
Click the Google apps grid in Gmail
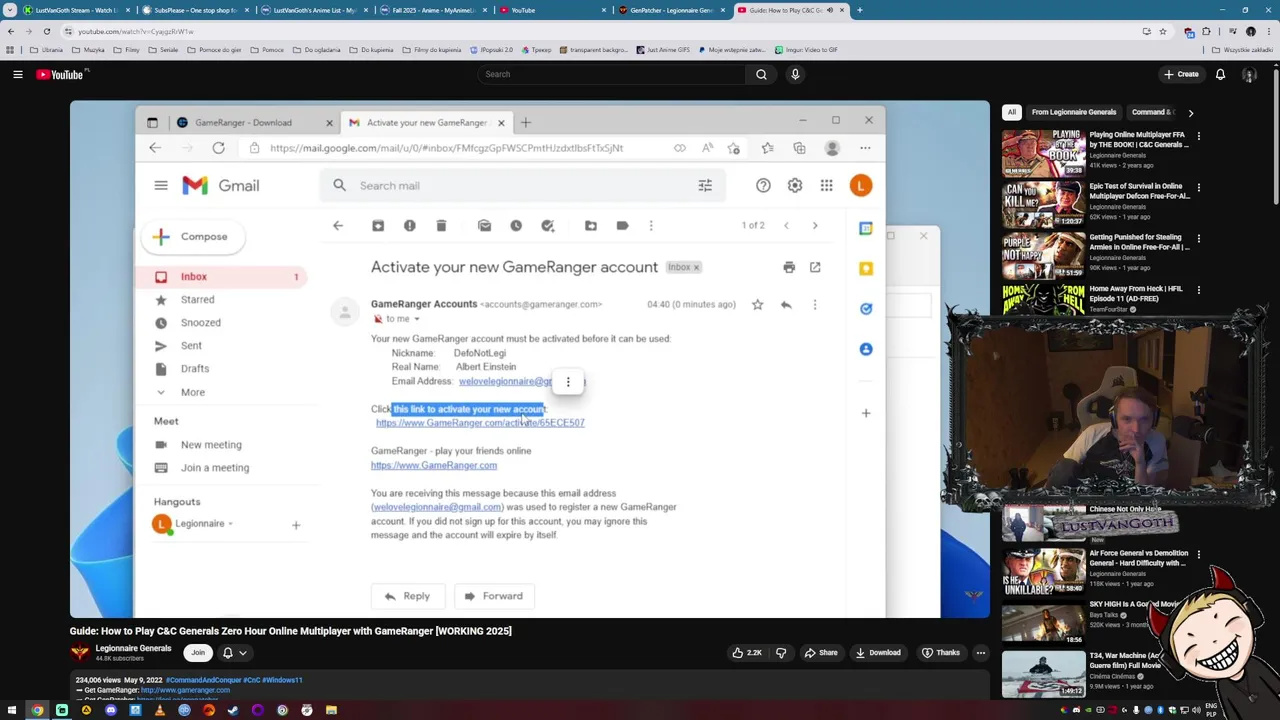pos(827,186)
